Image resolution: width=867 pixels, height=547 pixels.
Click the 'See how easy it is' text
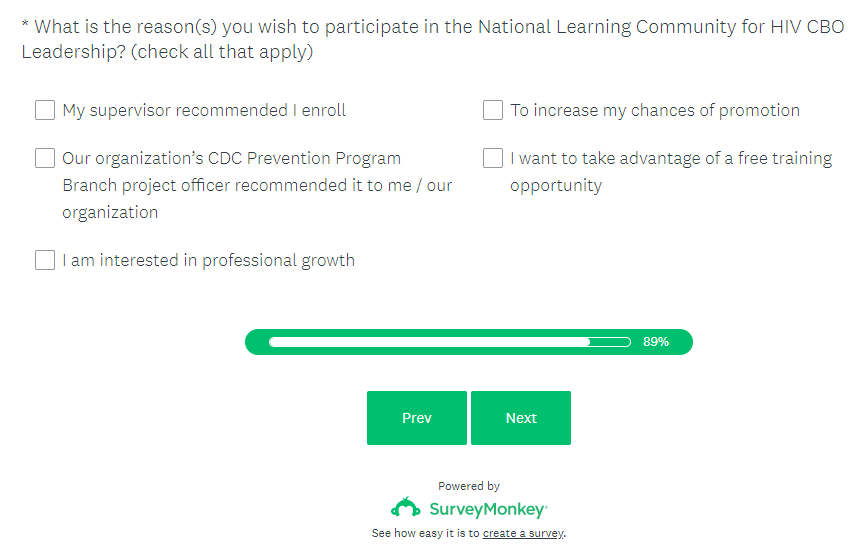click(426, 534)
